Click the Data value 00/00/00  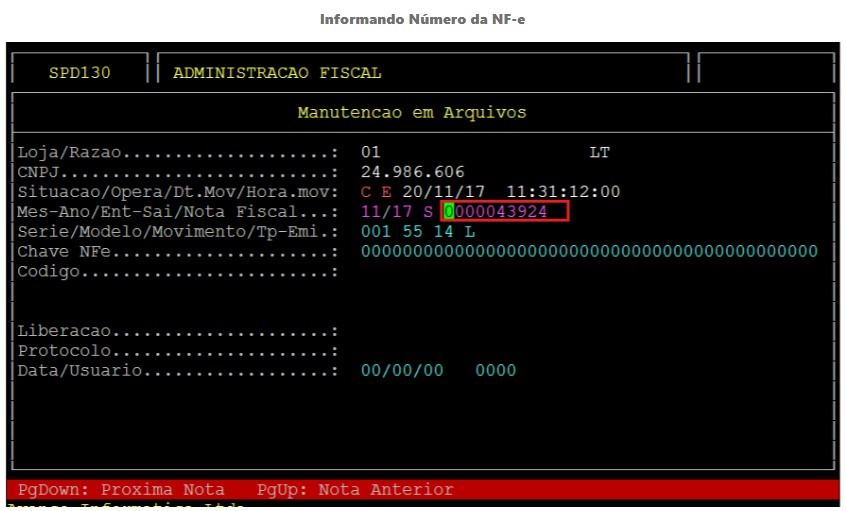(402, 370)
